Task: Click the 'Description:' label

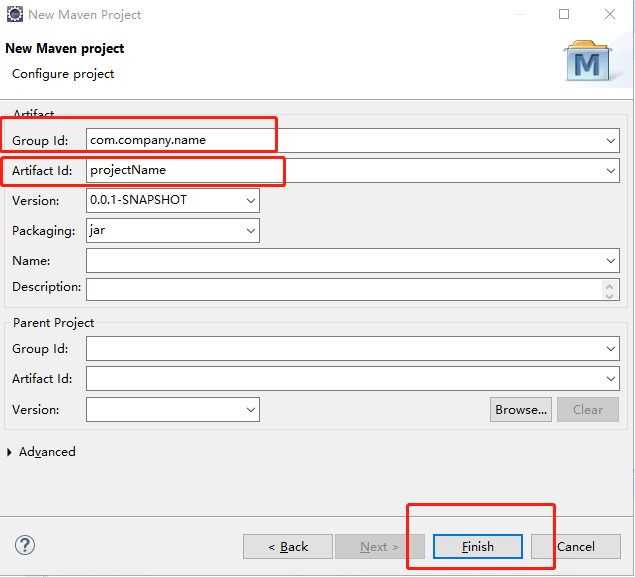Action: click(x=47, y=287)
